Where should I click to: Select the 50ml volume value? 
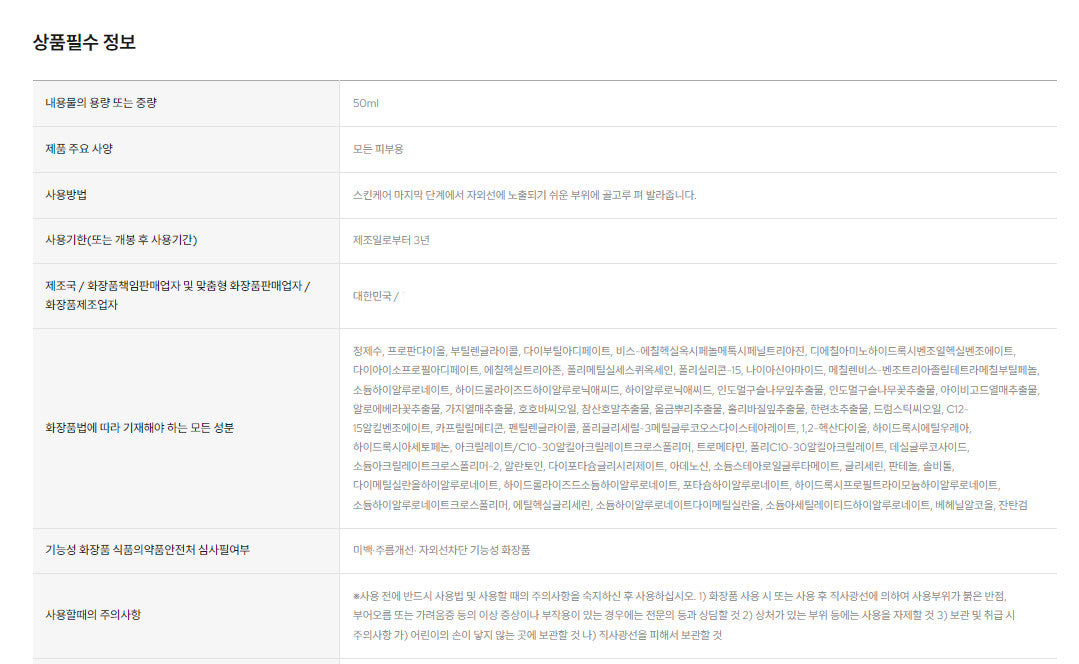coord(366,103)
